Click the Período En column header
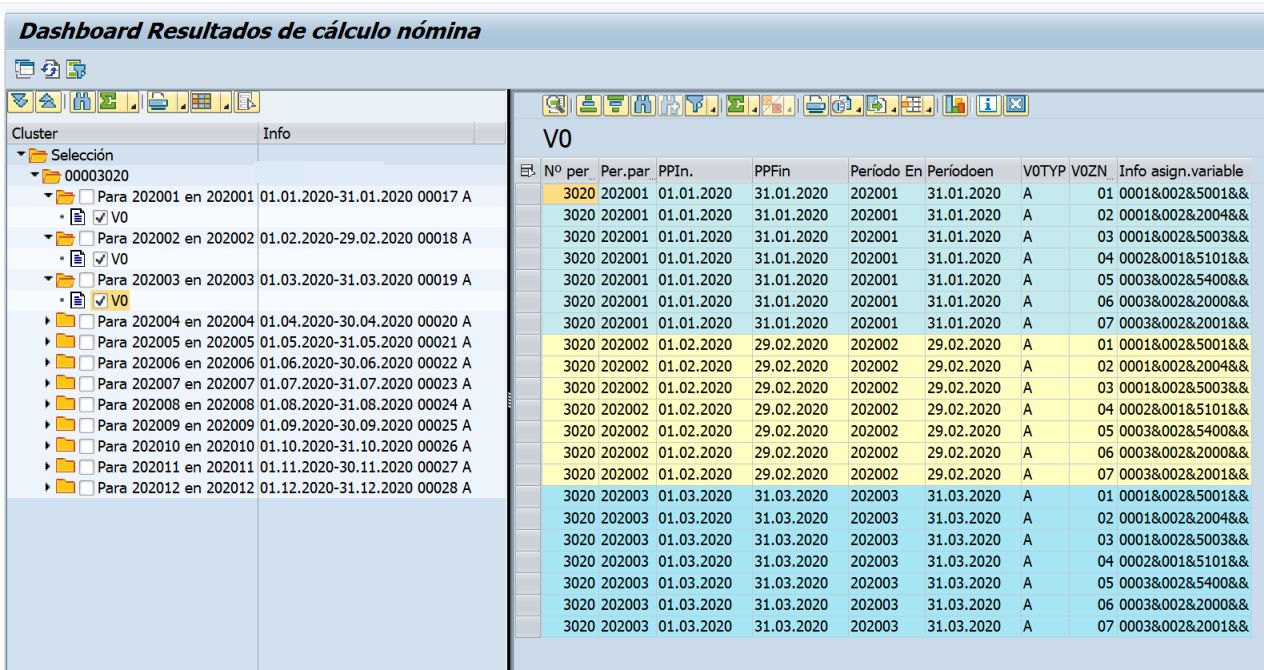 [x=886, y=169]
